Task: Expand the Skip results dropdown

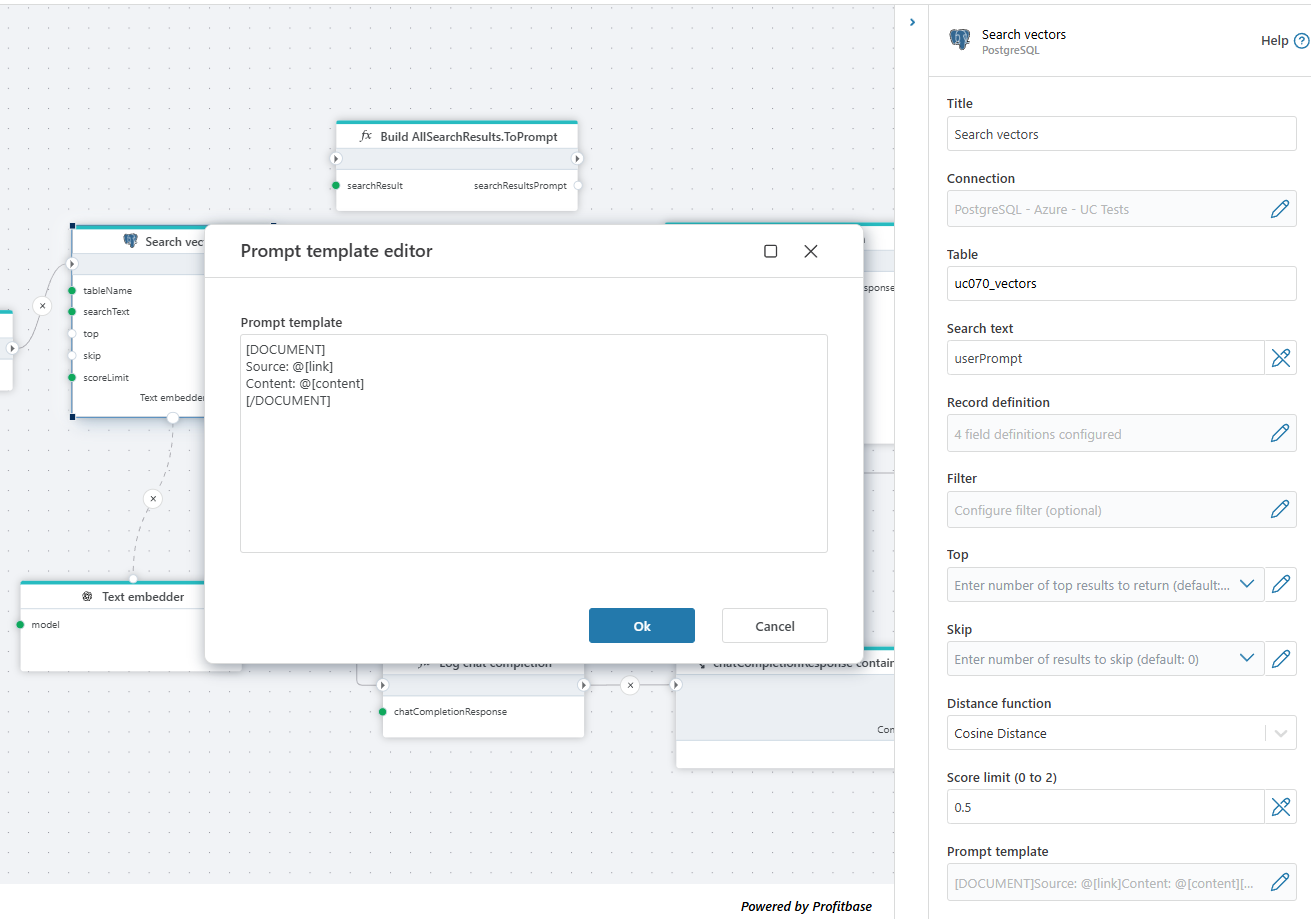Action: pos(1247,658)
